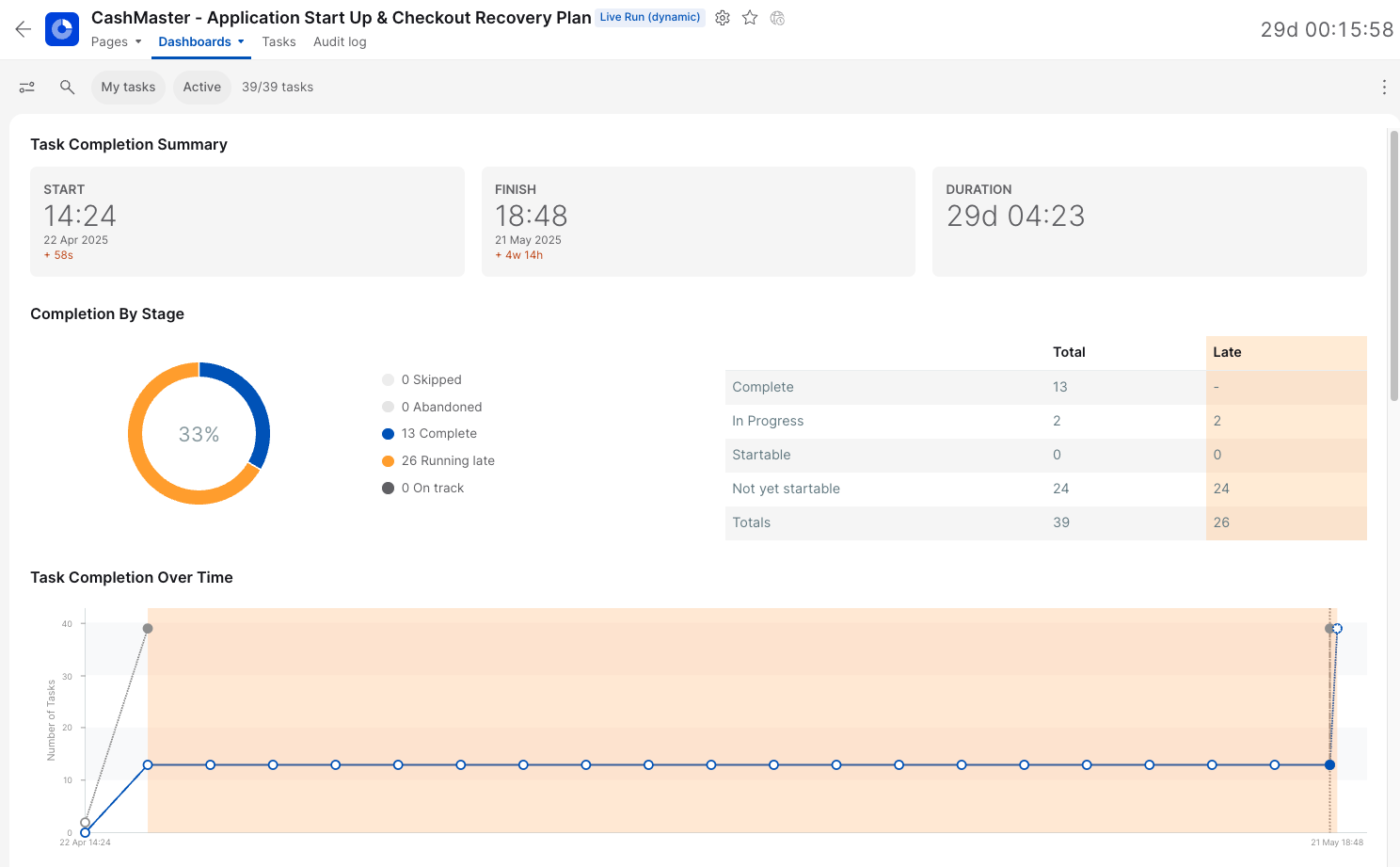Click the Task Completion Summary heading

pyautogui.click(x=129, y=144)
